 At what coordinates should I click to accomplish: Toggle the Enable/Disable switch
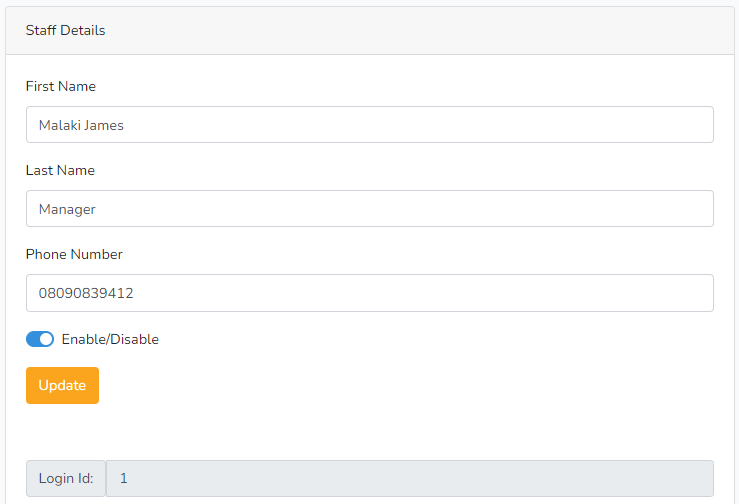[x=40, y=339]
